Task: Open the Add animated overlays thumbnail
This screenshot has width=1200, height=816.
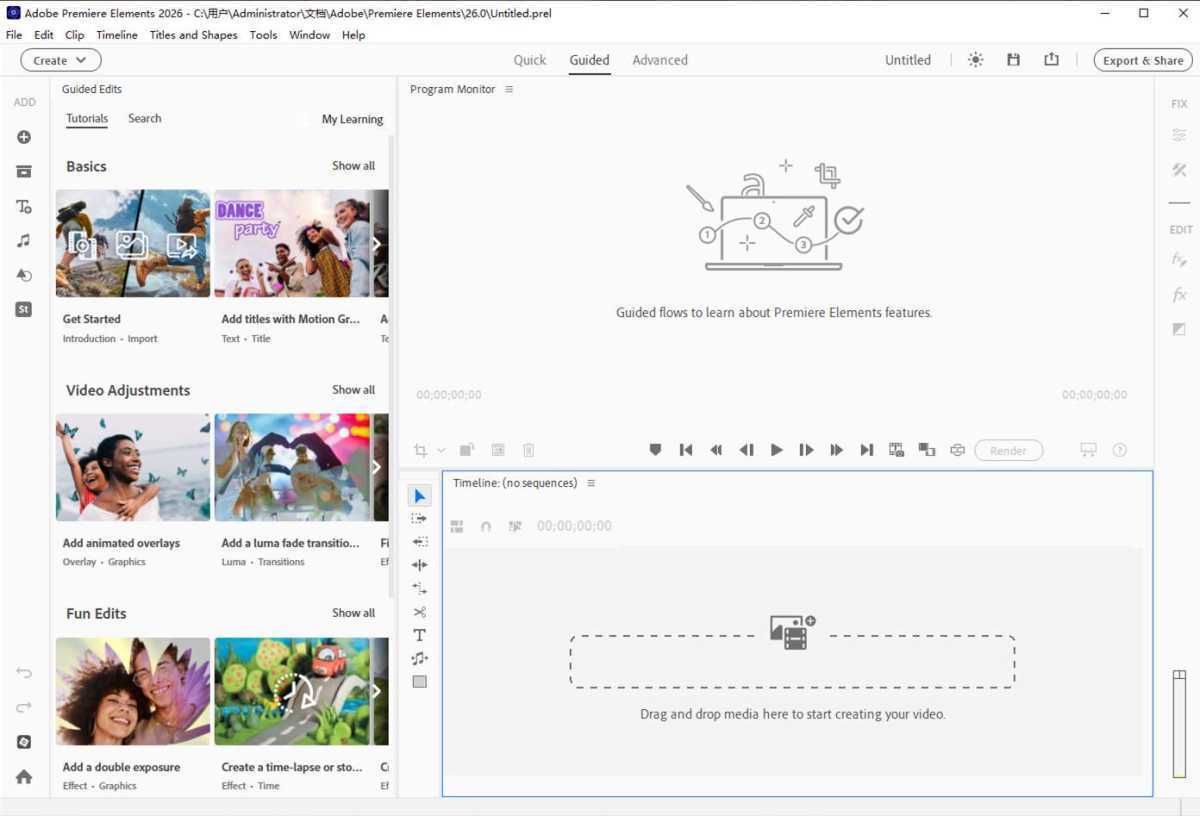Action: pyautogui.click(x=133, y=468)
